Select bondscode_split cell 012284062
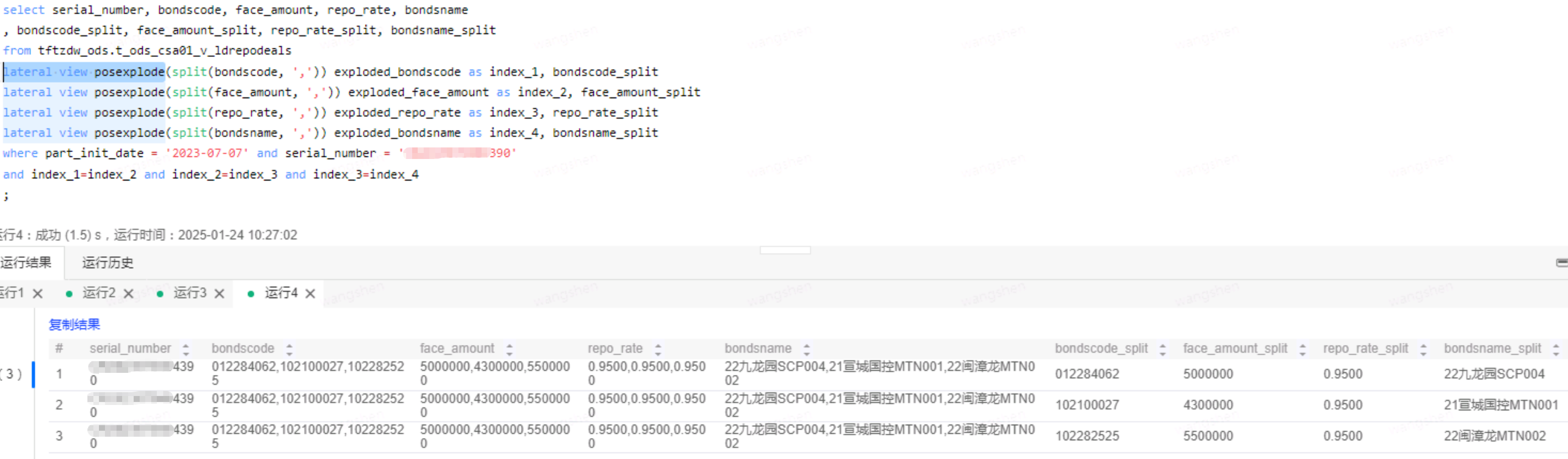This screenshot has height=459, width=1568. coord(1087,374)
